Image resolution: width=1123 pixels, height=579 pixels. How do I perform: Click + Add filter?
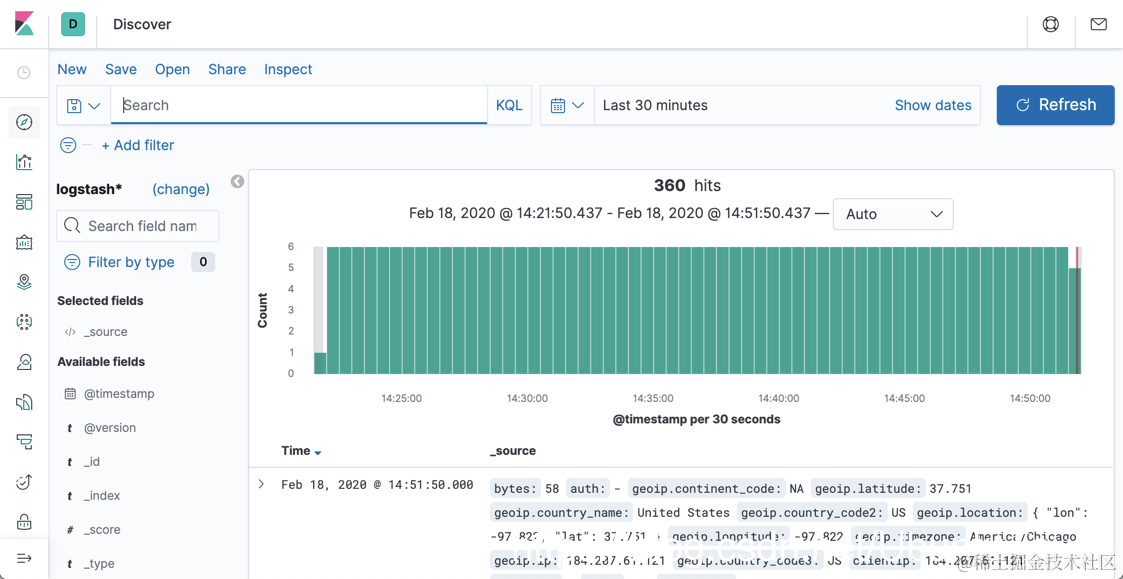pos(138,145)
